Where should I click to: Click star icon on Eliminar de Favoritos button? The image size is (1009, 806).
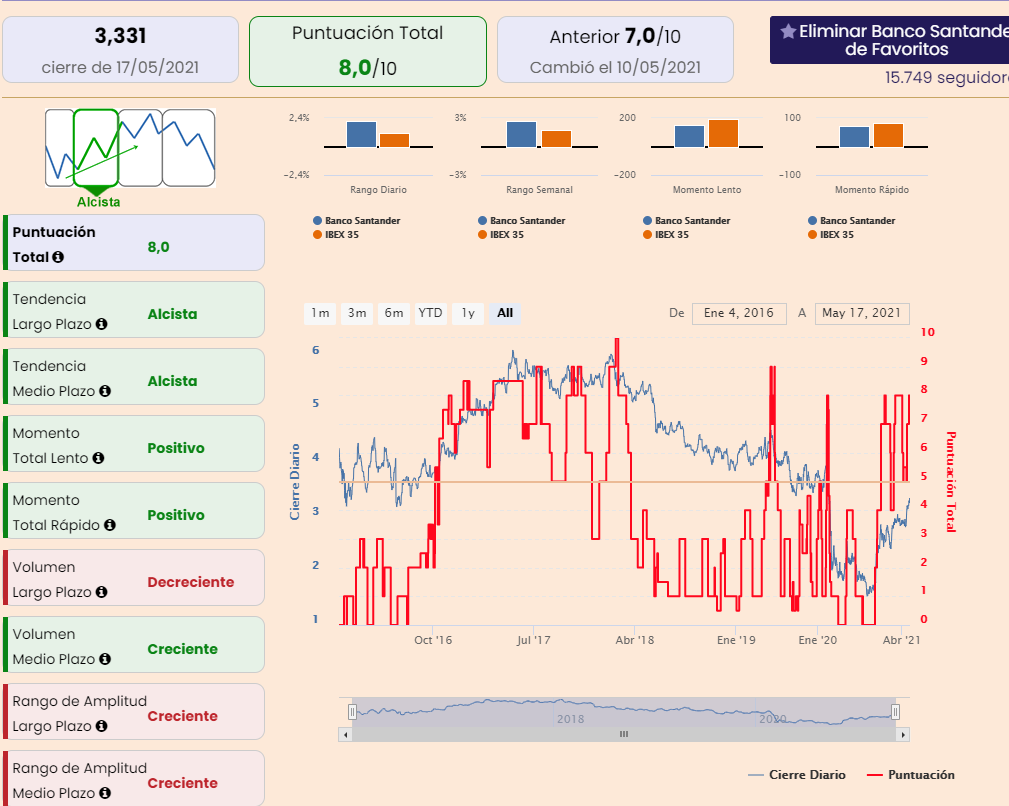(x=788, y=31)
